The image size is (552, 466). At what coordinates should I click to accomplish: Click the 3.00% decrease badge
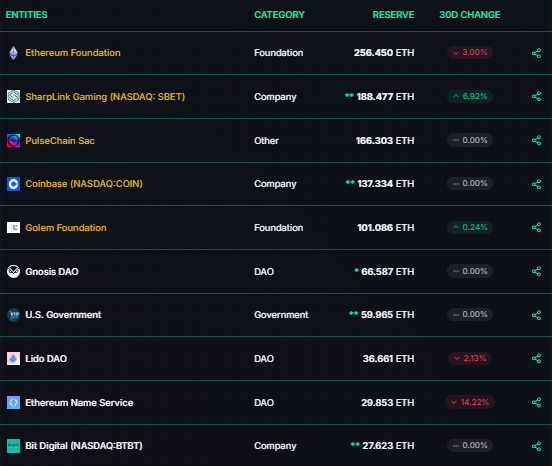pyautogui.click(x=470, y=52)
